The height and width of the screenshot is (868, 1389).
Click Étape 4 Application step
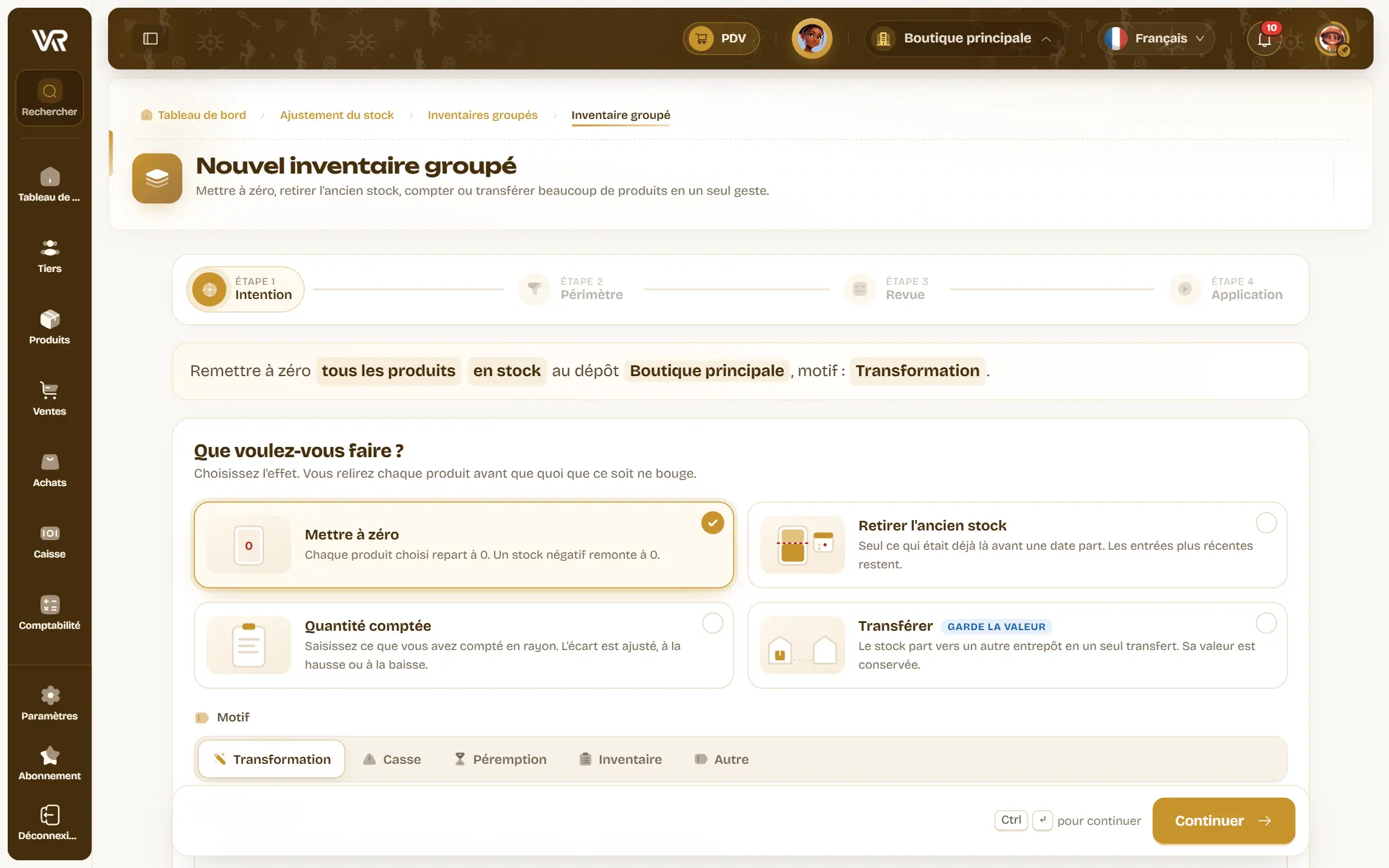[x=1227, y=289]
